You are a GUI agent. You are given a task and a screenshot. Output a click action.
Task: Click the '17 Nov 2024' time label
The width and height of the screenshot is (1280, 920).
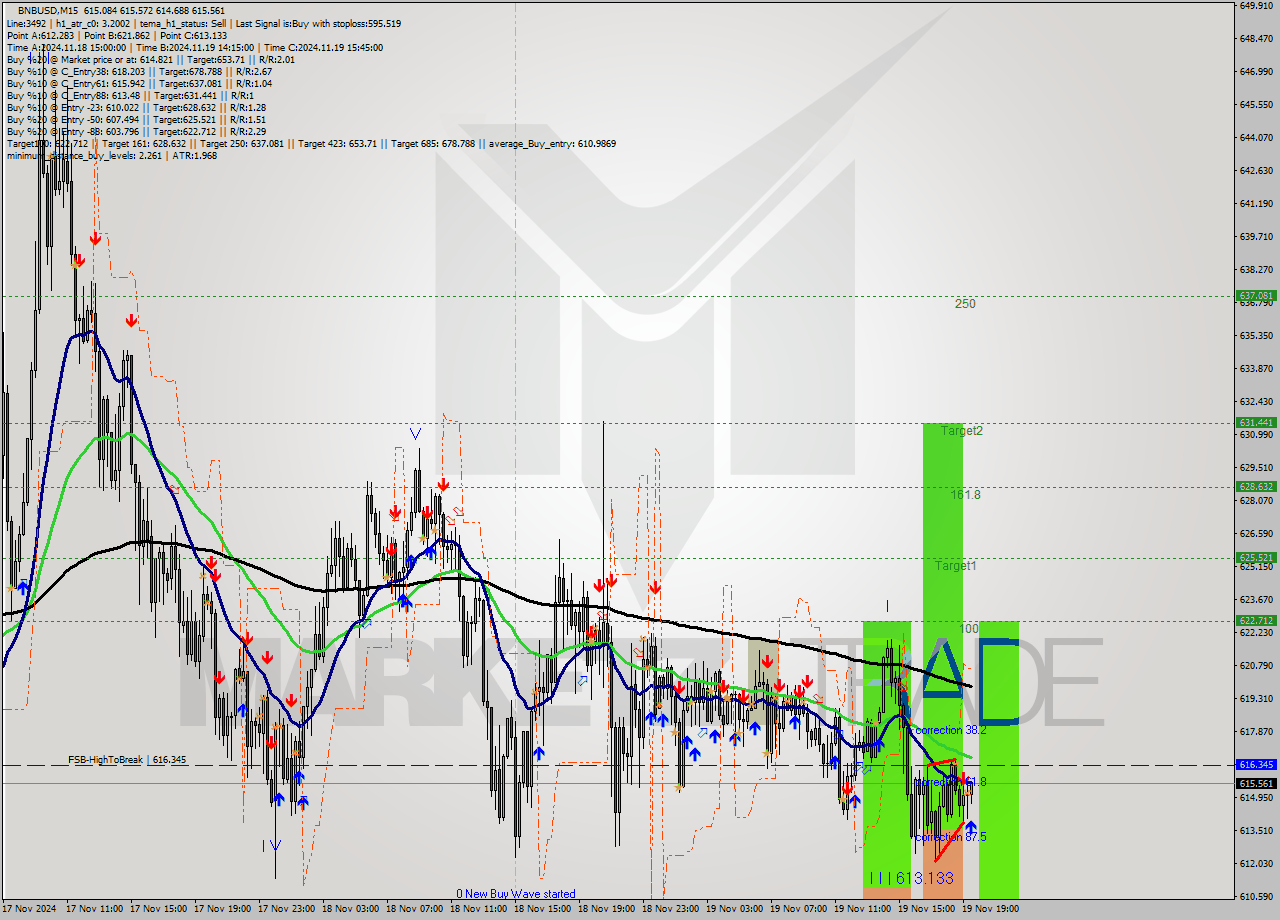[29, 910]
